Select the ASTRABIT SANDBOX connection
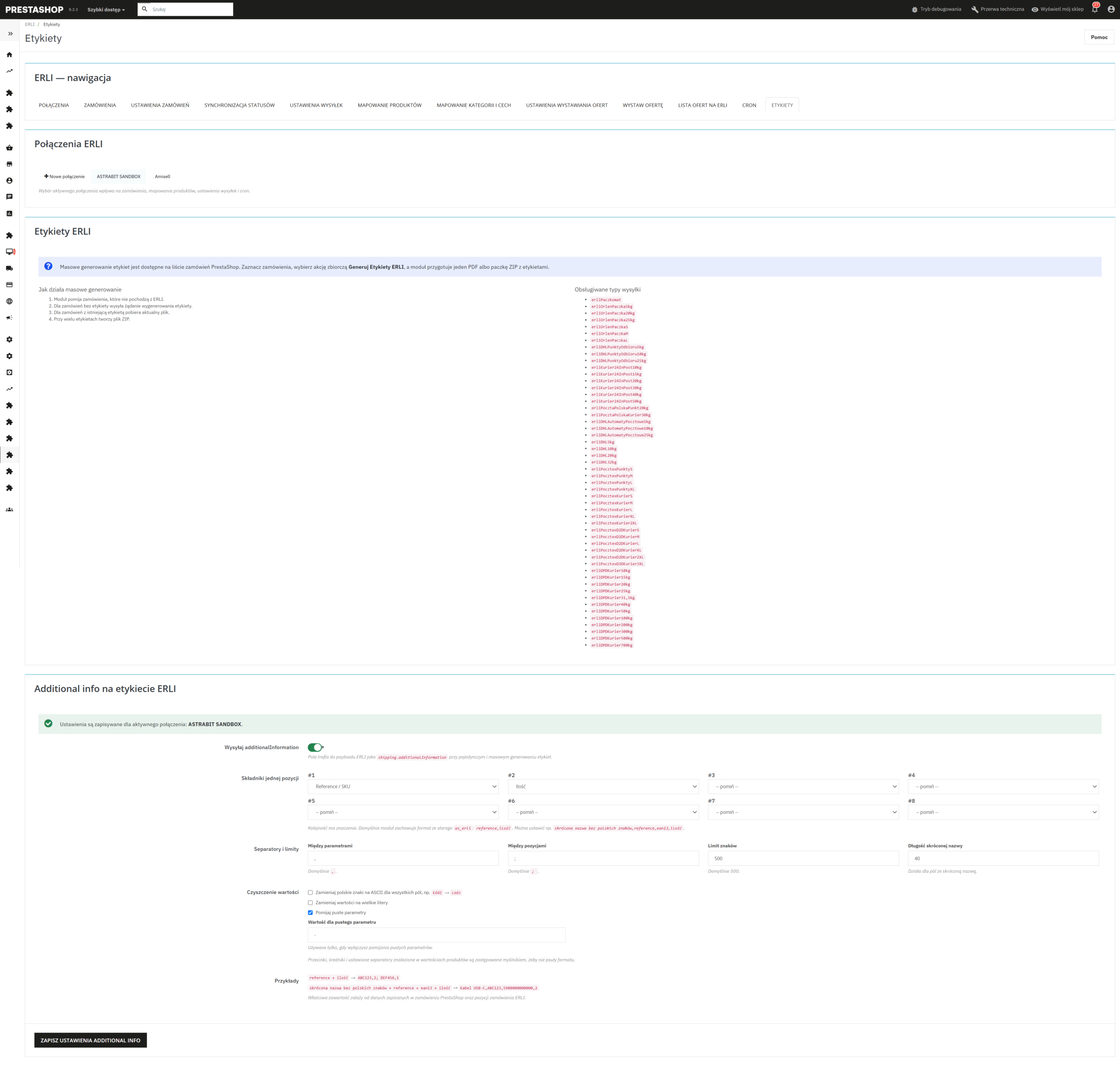 [x=119, y=177]
